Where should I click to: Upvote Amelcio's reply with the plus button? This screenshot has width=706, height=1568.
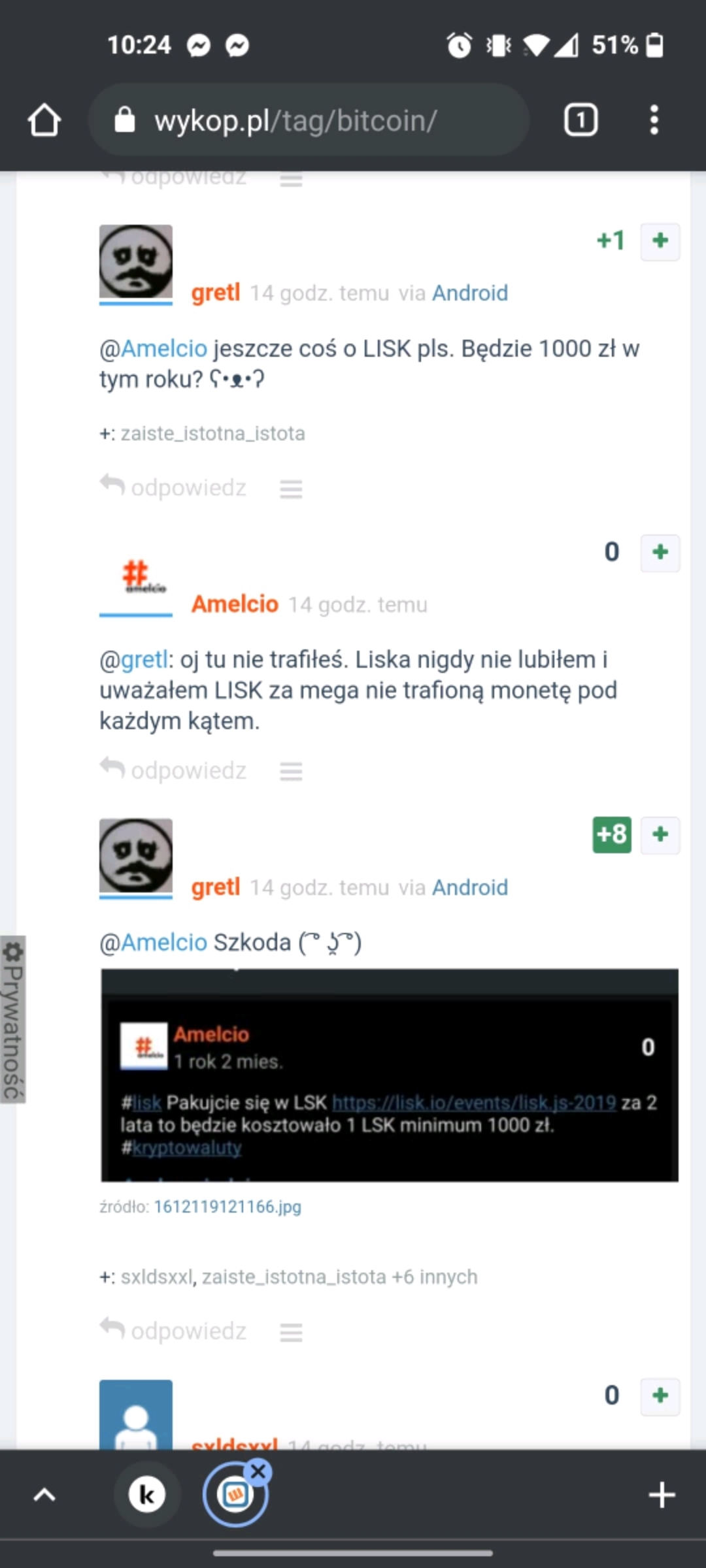click(660, 553)
